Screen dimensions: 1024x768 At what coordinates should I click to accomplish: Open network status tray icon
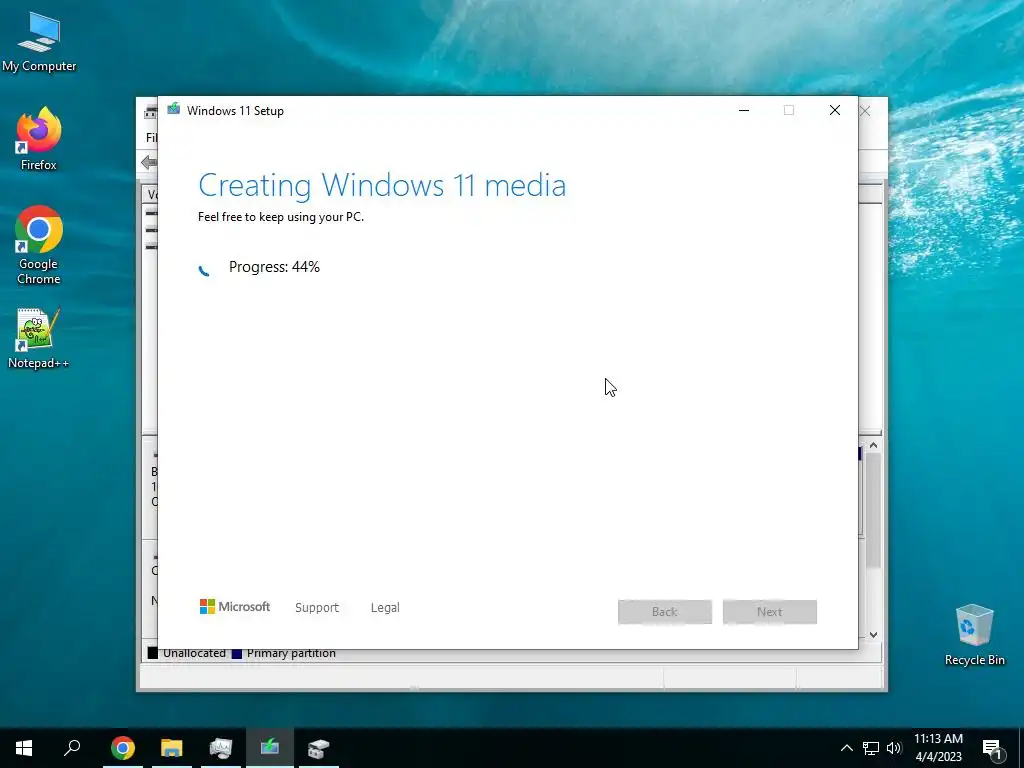point(871,748)
